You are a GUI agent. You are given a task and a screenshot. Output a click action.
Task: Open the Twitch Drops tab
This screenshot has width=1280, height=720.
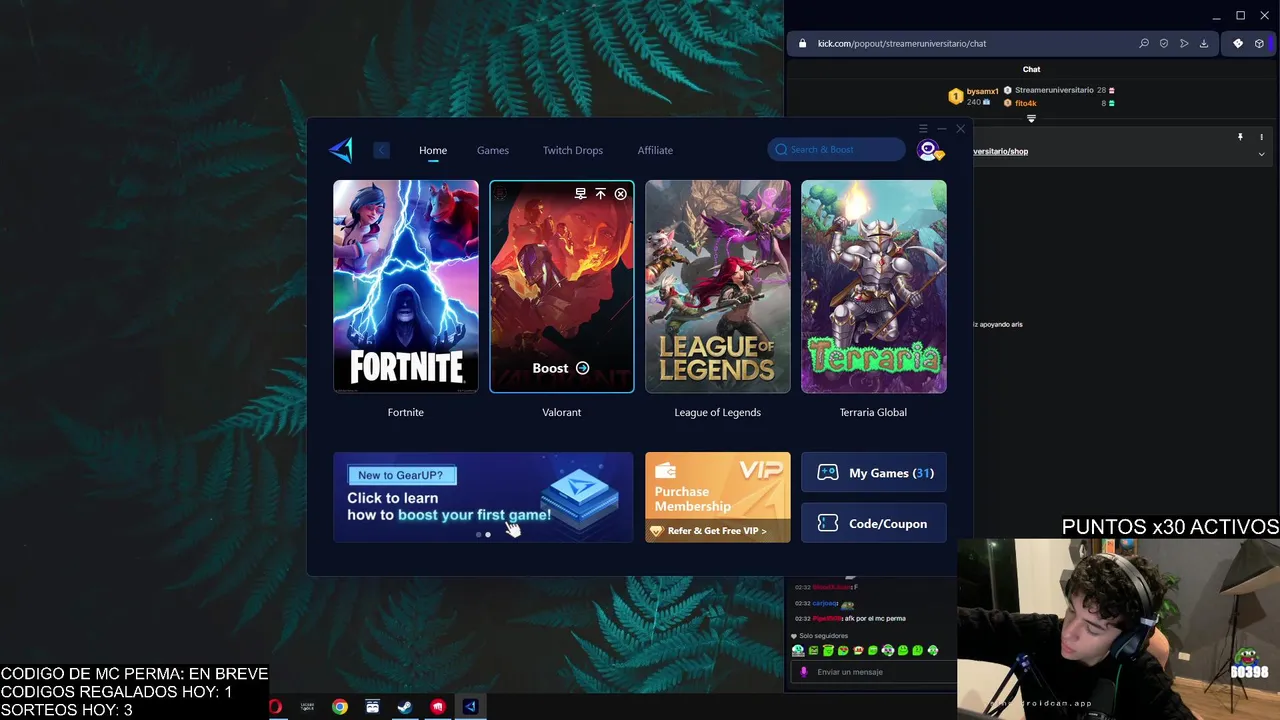tap(573, 150)
